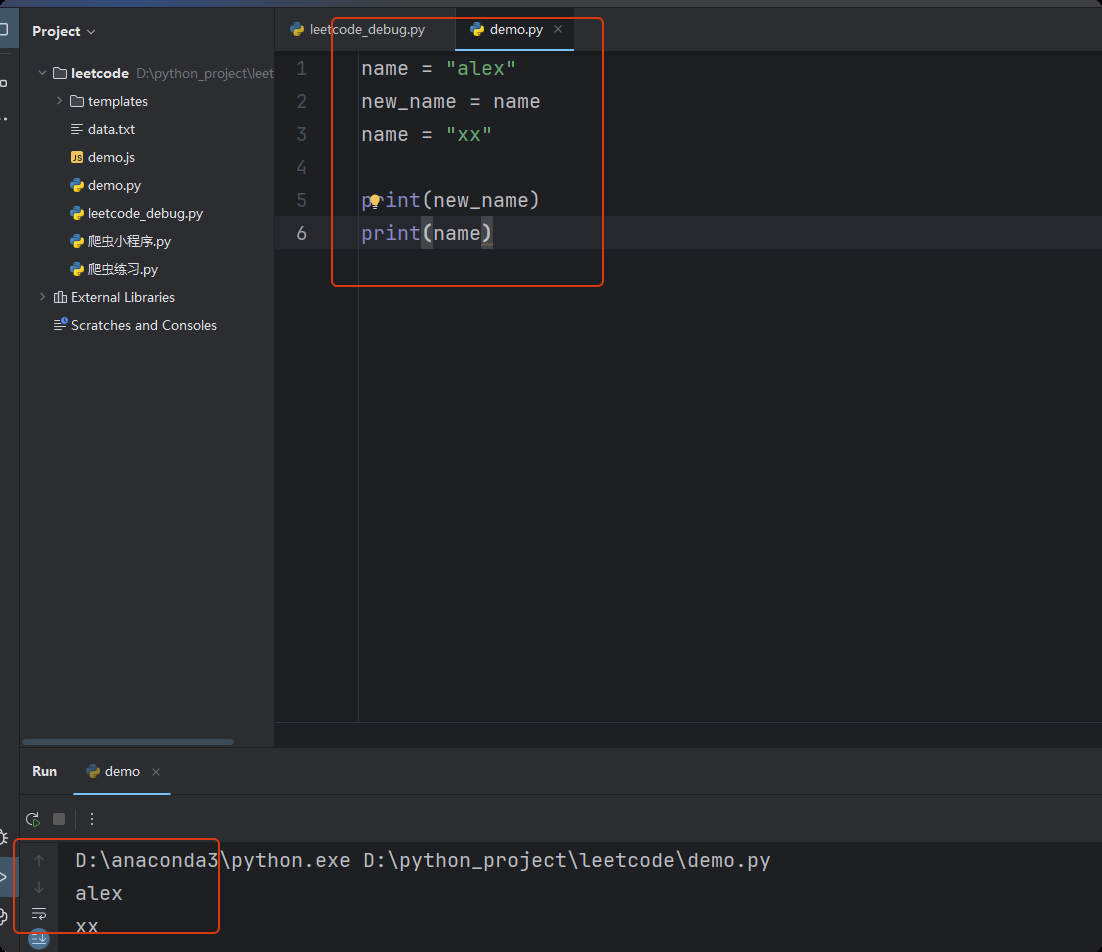Open the Project view dropdown
Screen dimensions: 1102x952
tap(63, 31)
